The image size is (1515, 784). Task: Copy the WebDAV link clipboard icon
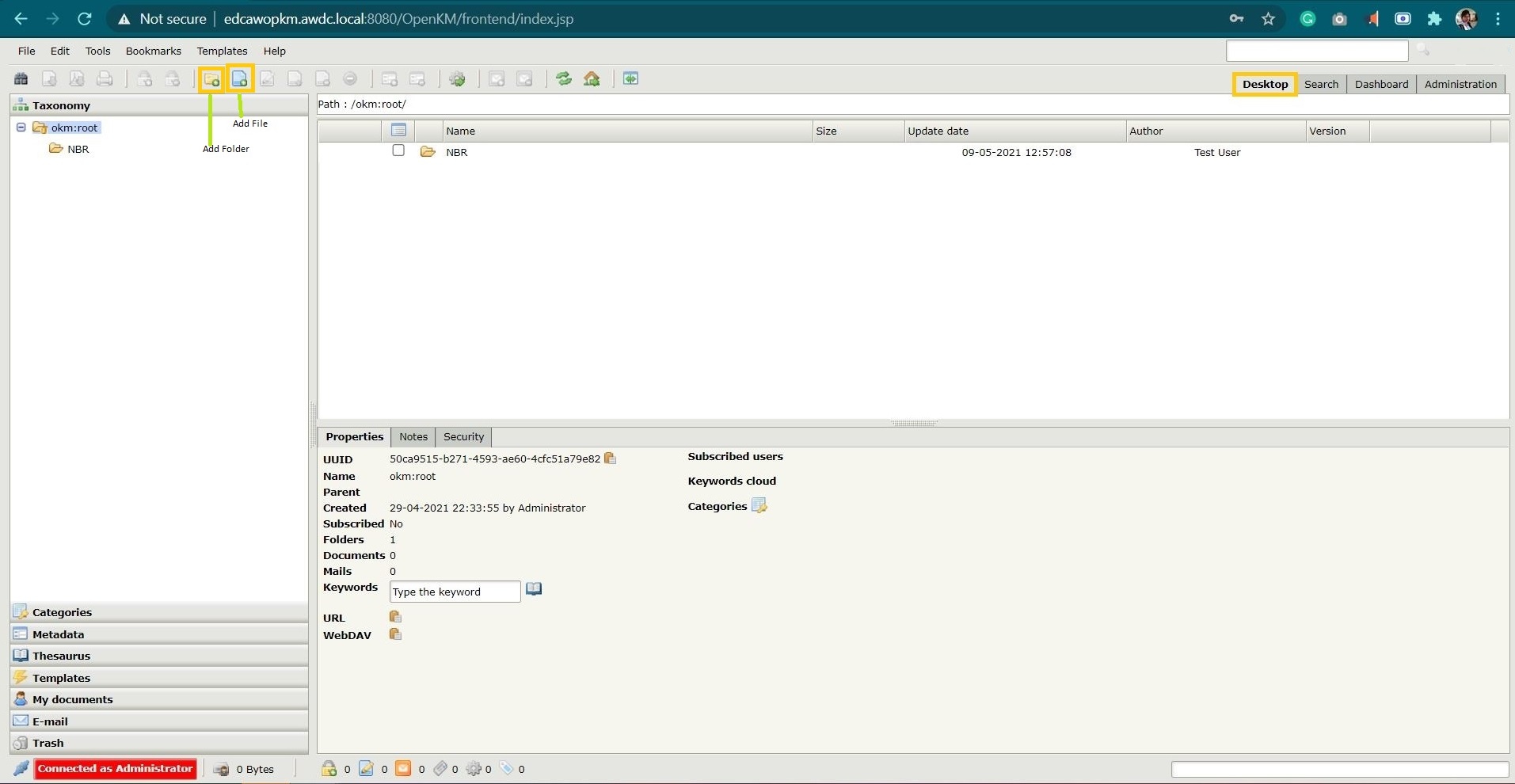click(x=395, y=634)
